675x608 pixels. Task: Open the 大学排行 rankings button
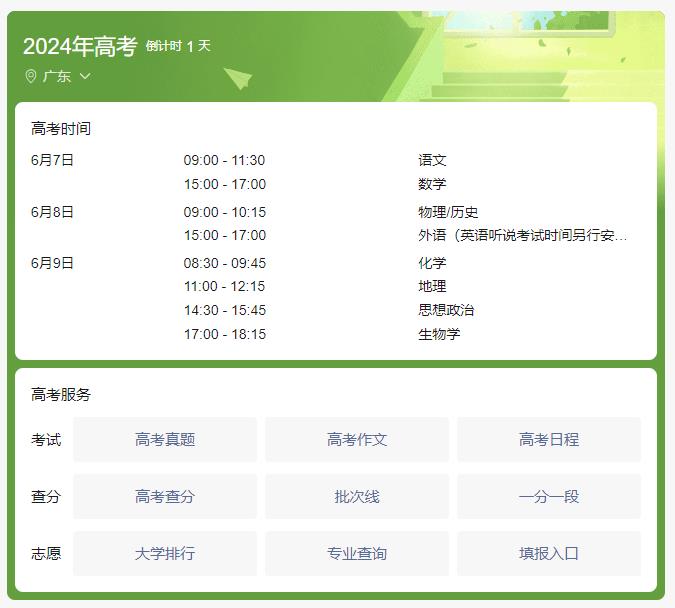click(165, 553)
